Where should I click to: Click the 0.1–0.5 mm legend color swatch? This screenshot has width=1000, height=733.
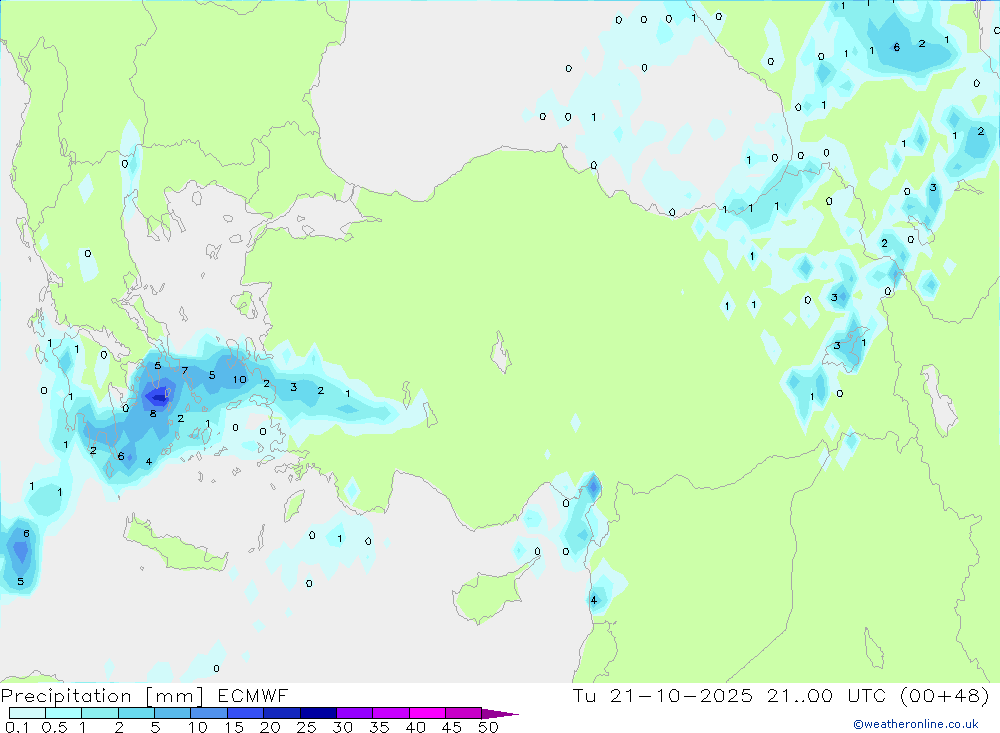click(x=27, y=713)
